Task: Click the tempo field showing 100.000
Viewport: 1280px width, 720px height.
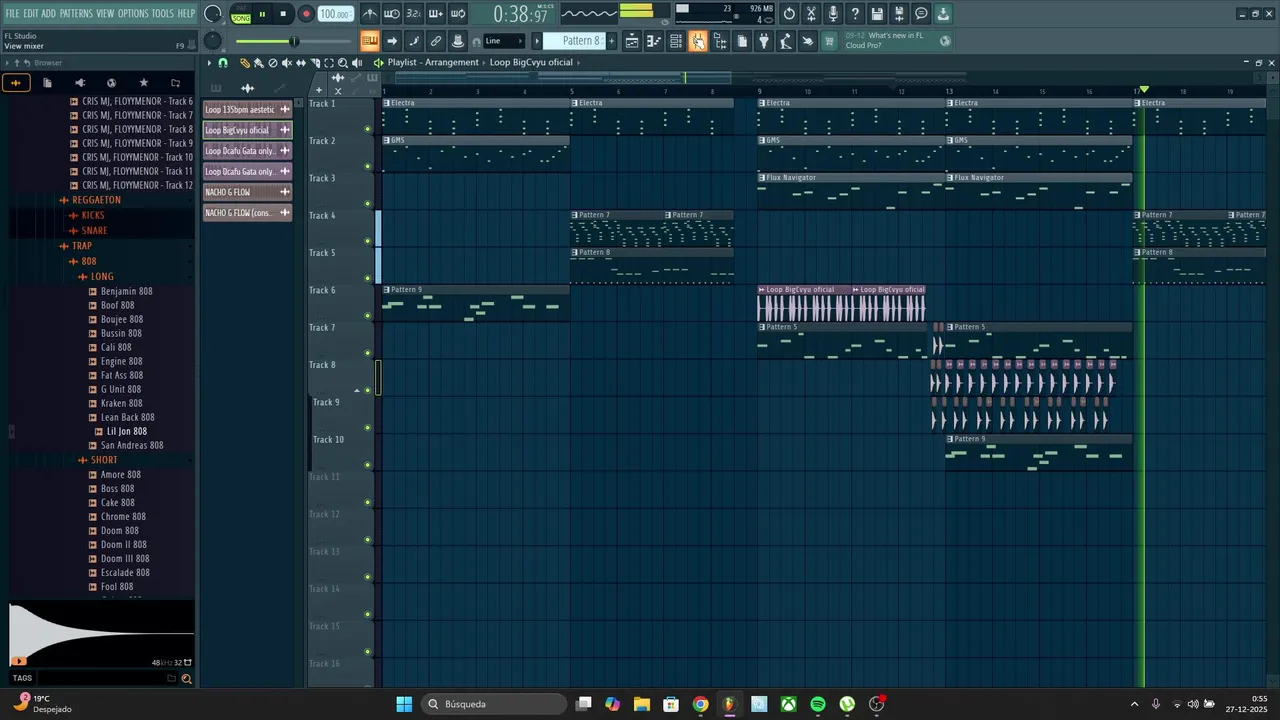Action: coord(335,14)
